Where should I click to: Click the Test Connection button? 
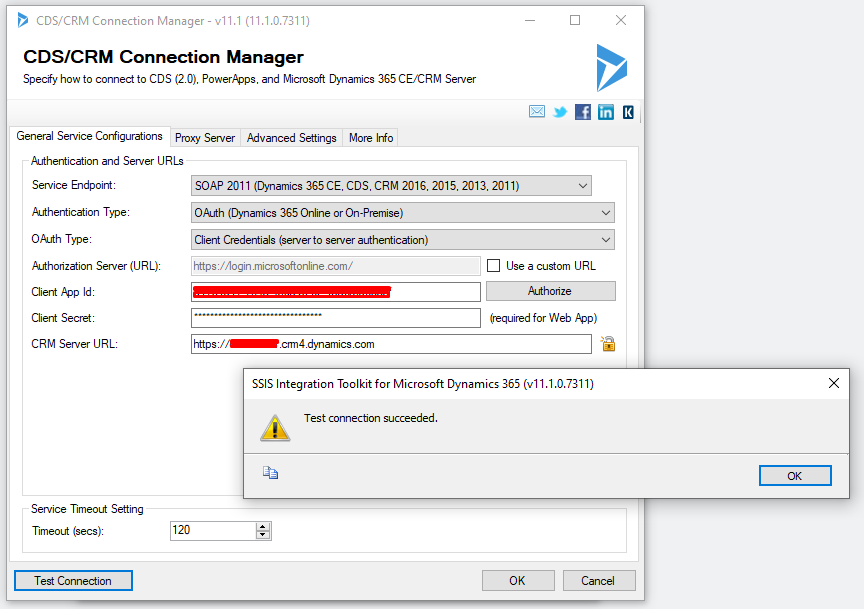pos(73,580)
